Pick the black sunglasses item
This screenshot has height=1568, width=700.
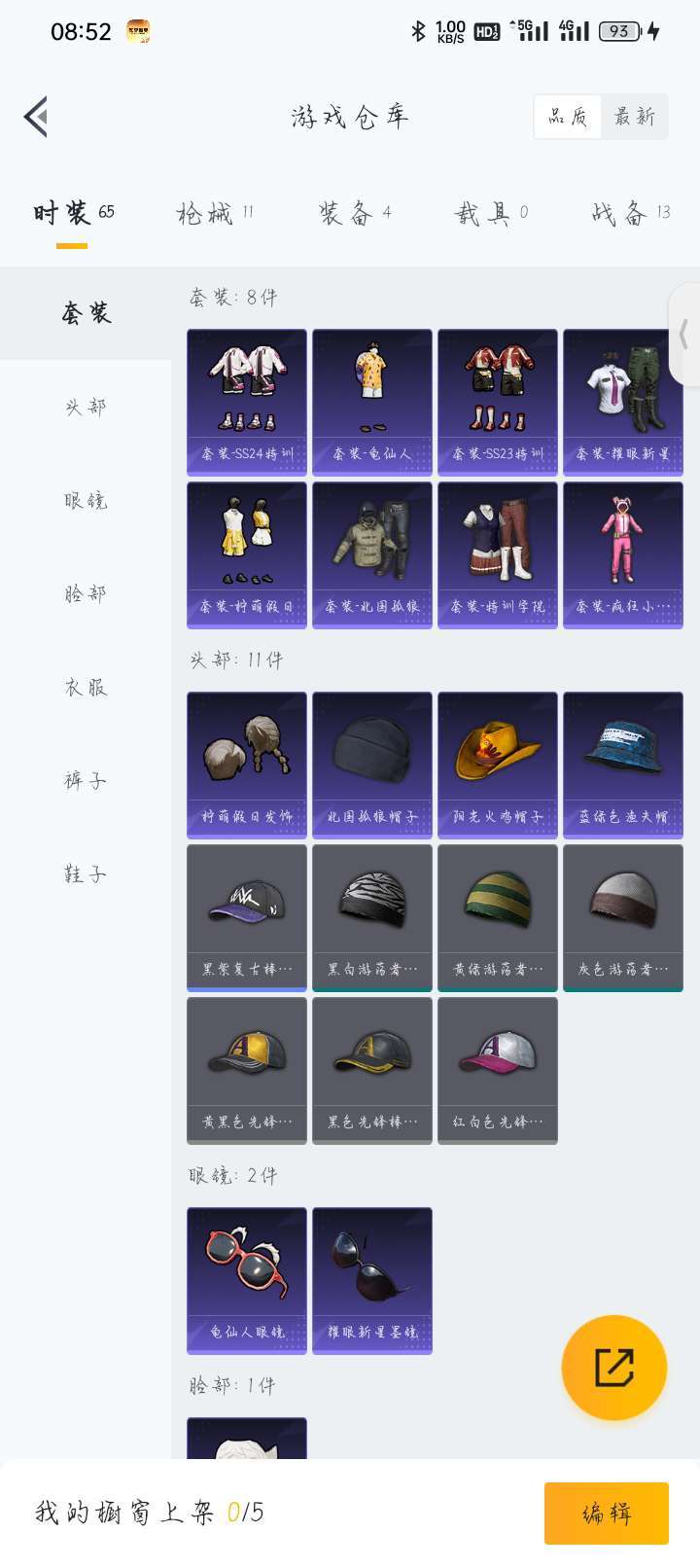372,1281
